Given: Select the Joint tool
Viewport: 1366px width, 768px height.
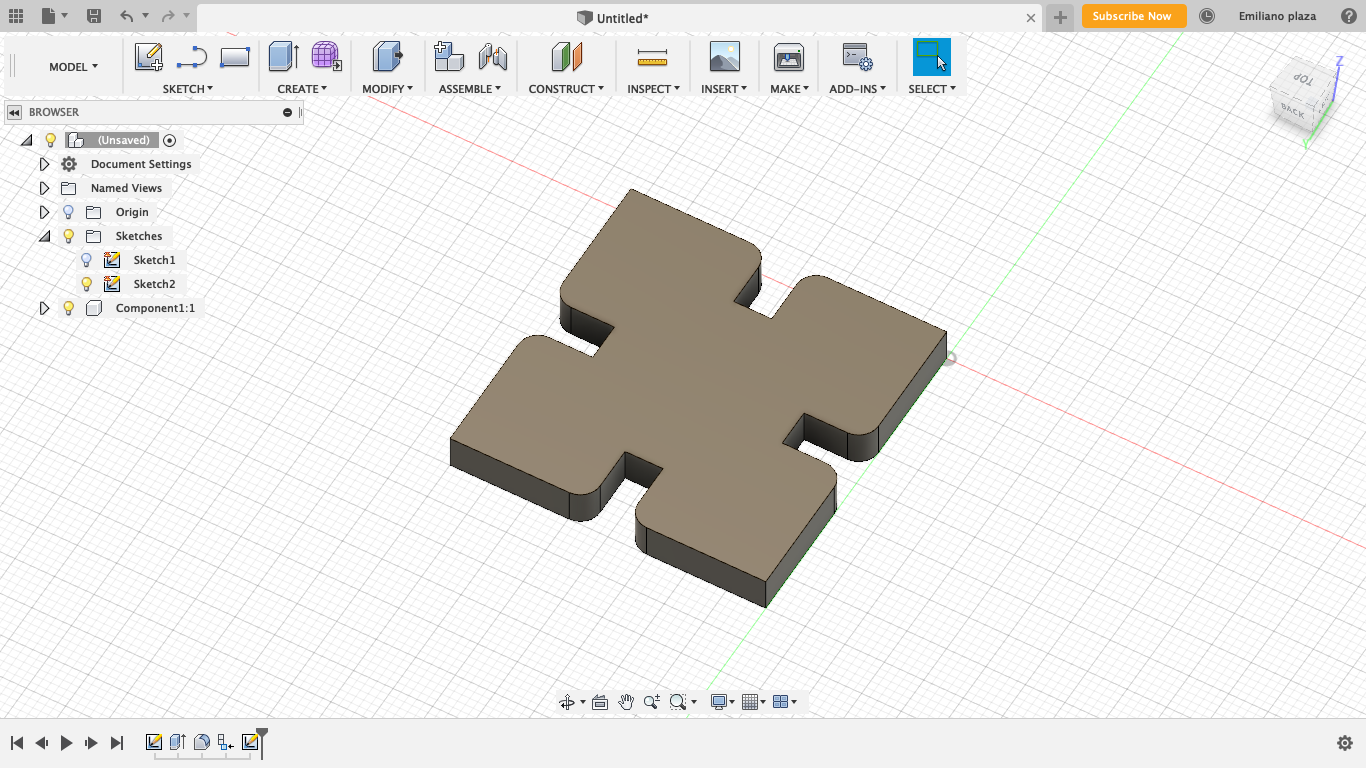Looking at the screenshot, I should point(492,57).
